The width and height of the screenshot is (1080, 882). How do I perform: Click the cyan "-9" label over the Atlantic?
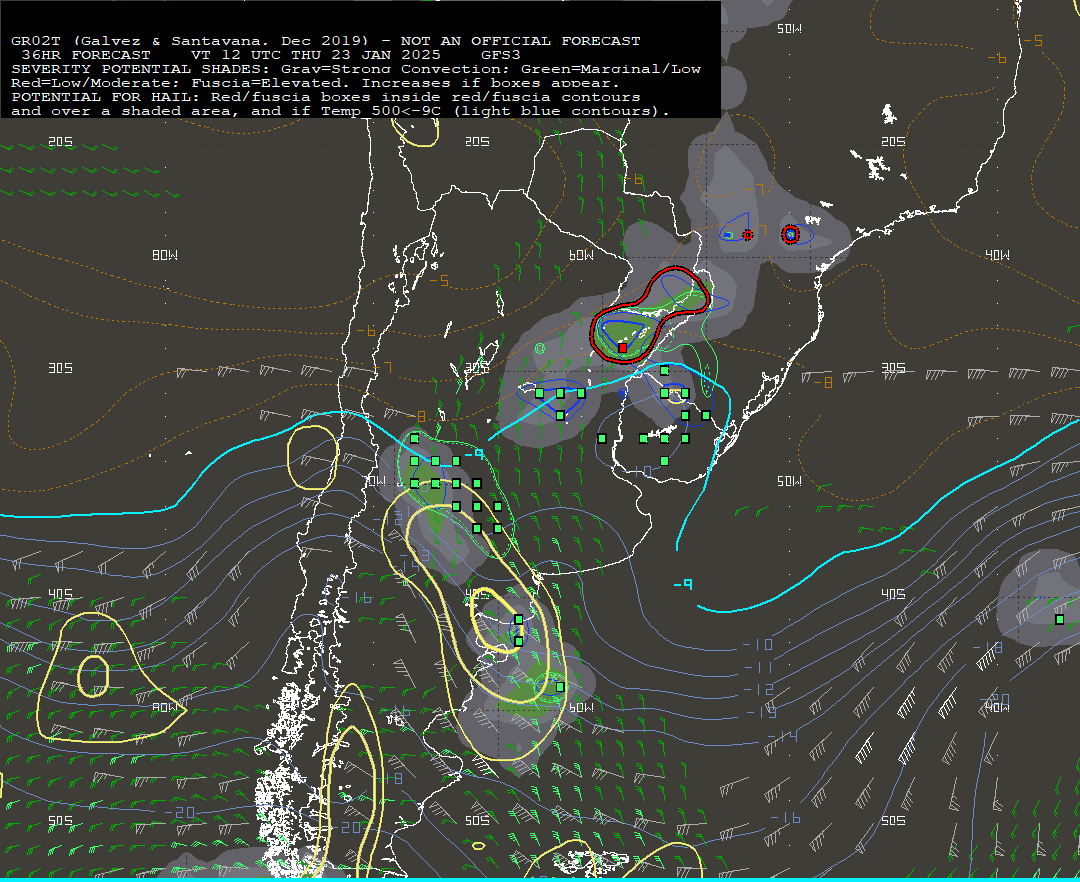(683, 585)
